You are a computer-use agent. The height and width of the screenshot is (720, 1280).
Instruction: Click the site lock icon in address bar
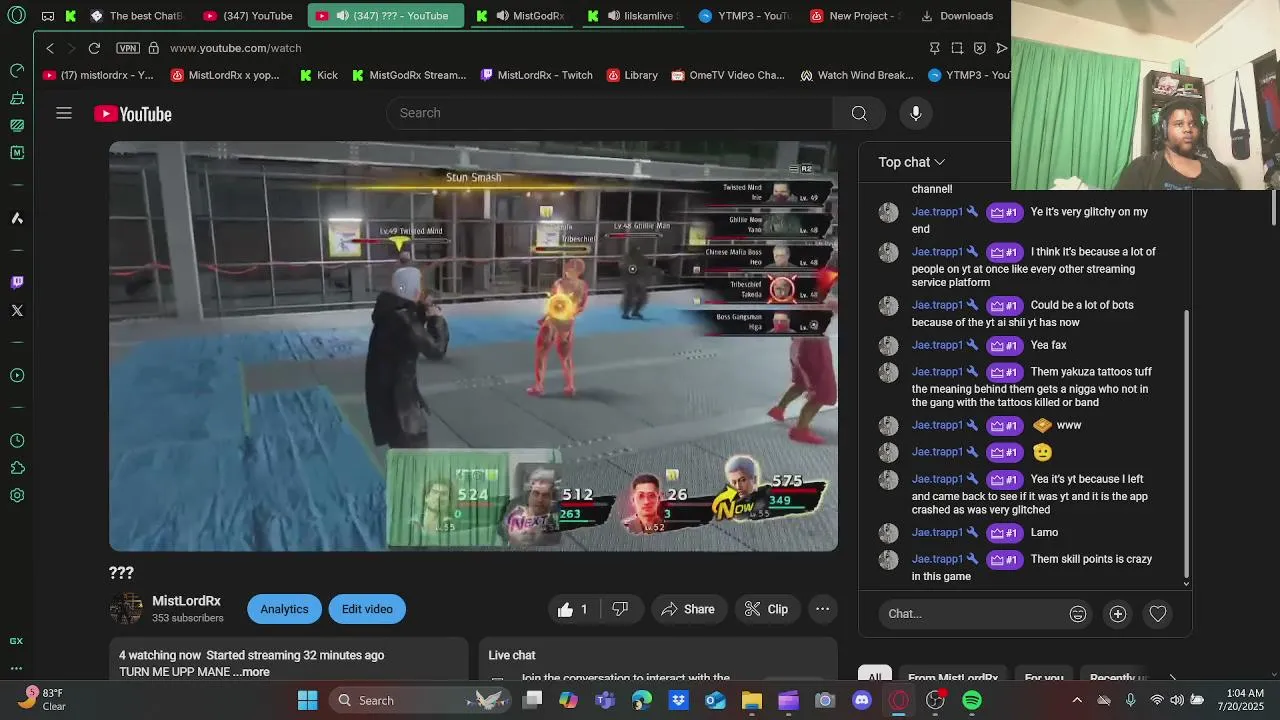[x=153, y=48]
